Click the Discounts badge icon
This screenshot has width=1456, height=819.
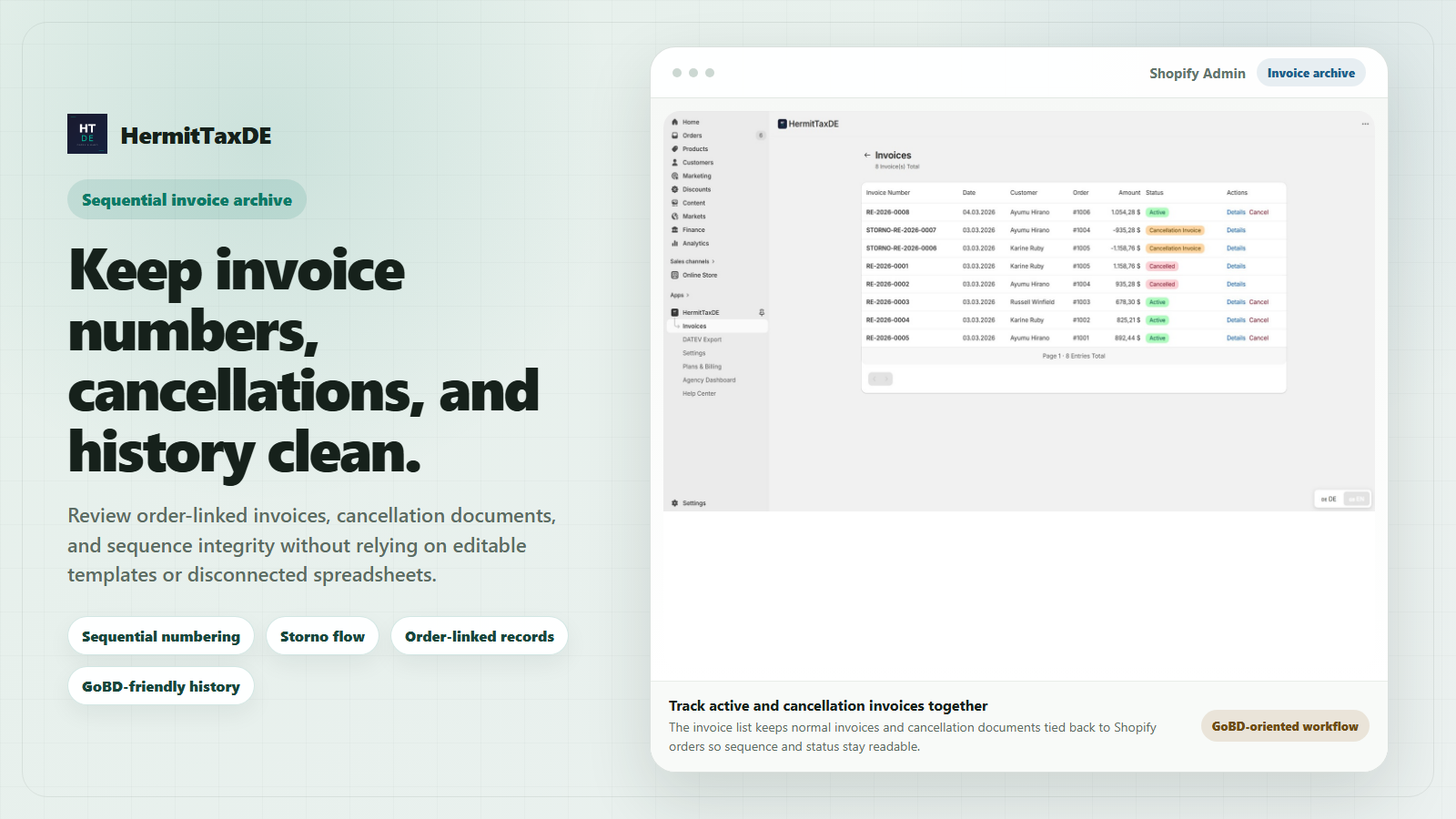(674, 189)
